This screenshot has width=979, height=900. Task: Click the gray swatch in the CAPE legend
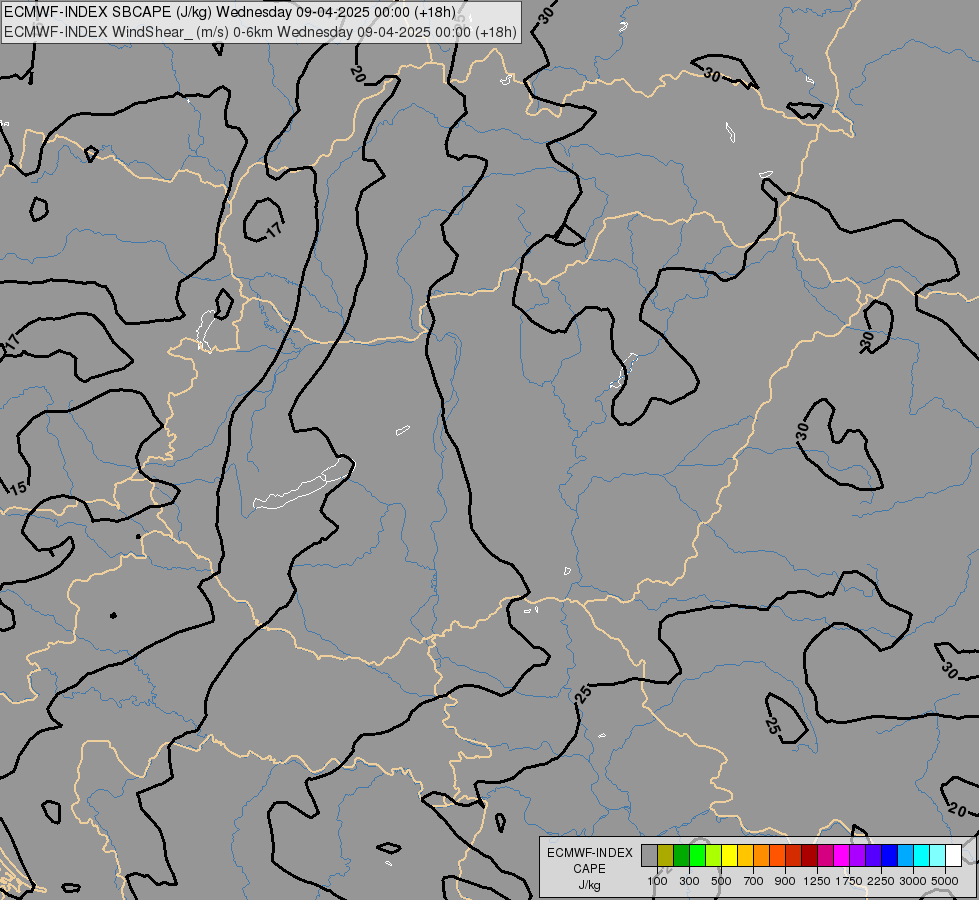649,855
